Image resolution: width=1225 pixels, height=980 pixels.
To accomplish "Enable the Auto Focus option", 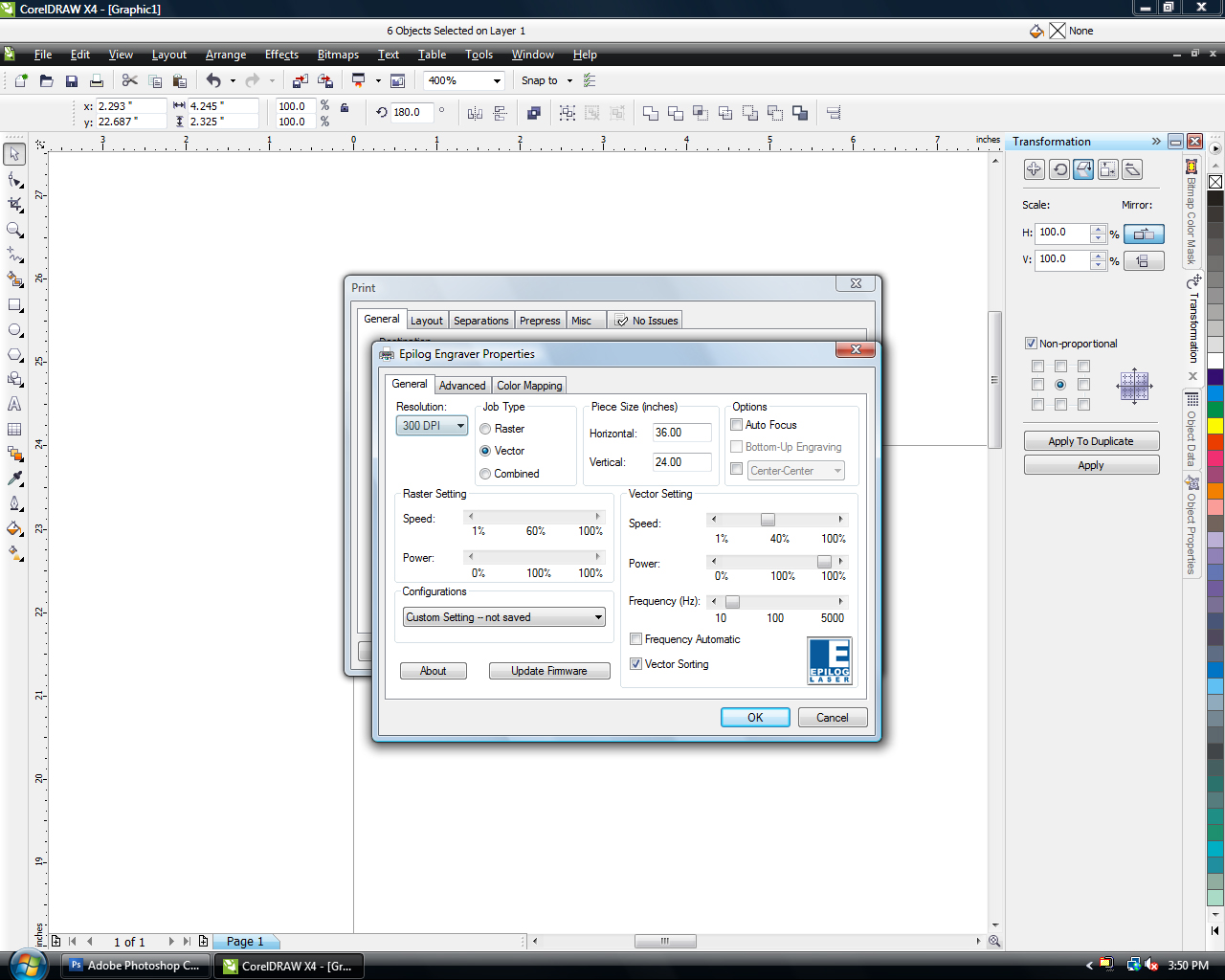I will coord(737,425).
